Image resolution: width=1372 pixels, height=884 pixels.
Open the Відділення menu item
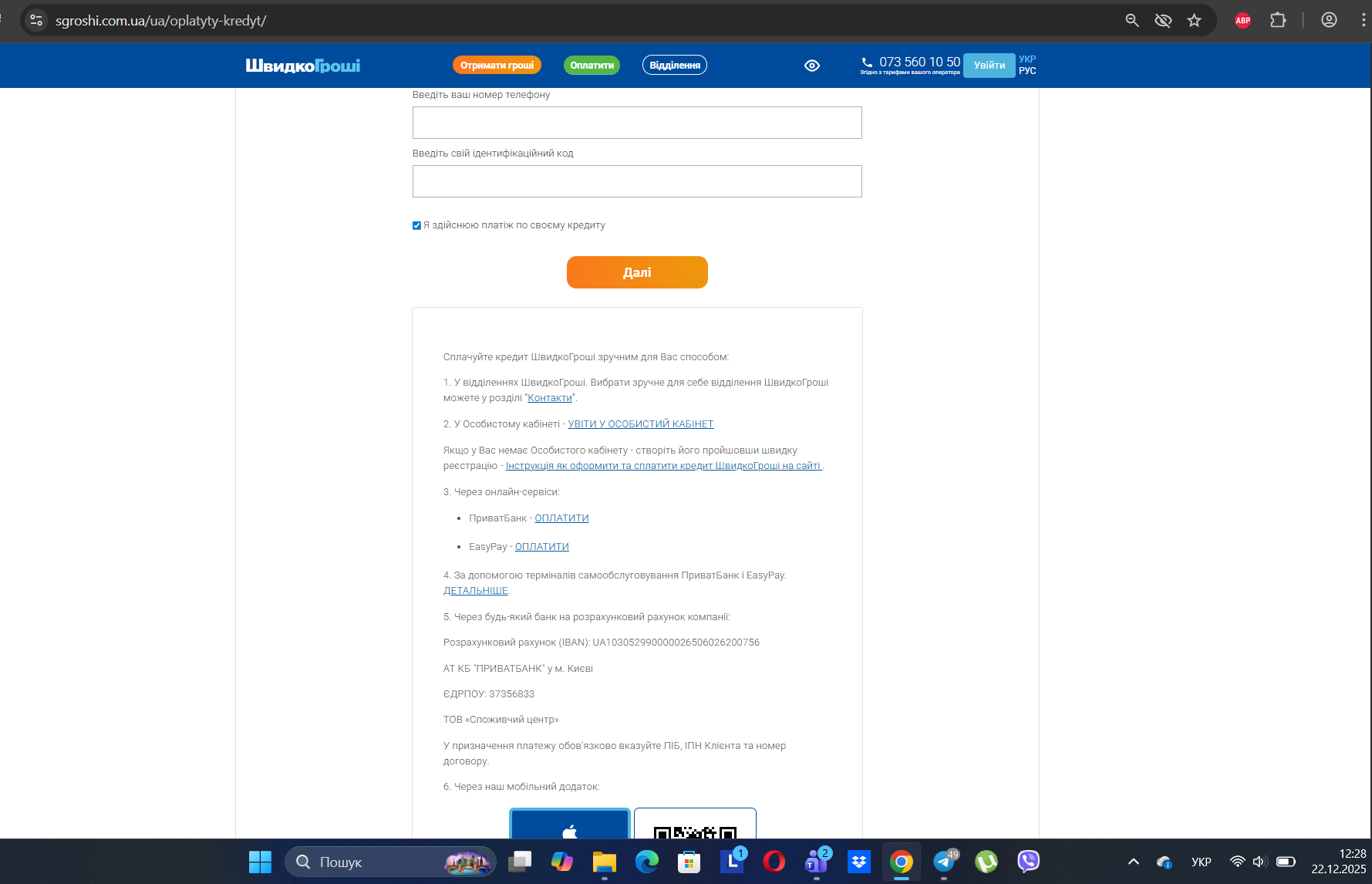click(x=675, y=66)
